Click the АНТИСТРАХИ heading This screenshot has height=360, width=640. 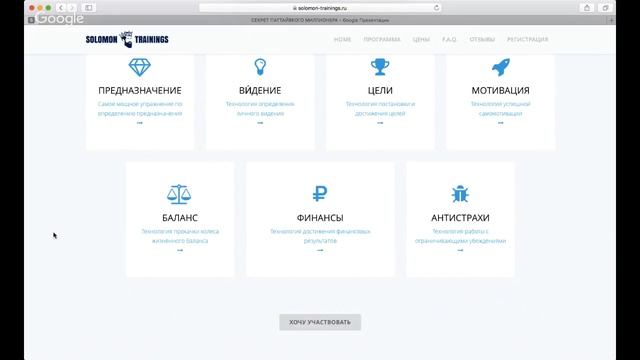coord(460,218)
